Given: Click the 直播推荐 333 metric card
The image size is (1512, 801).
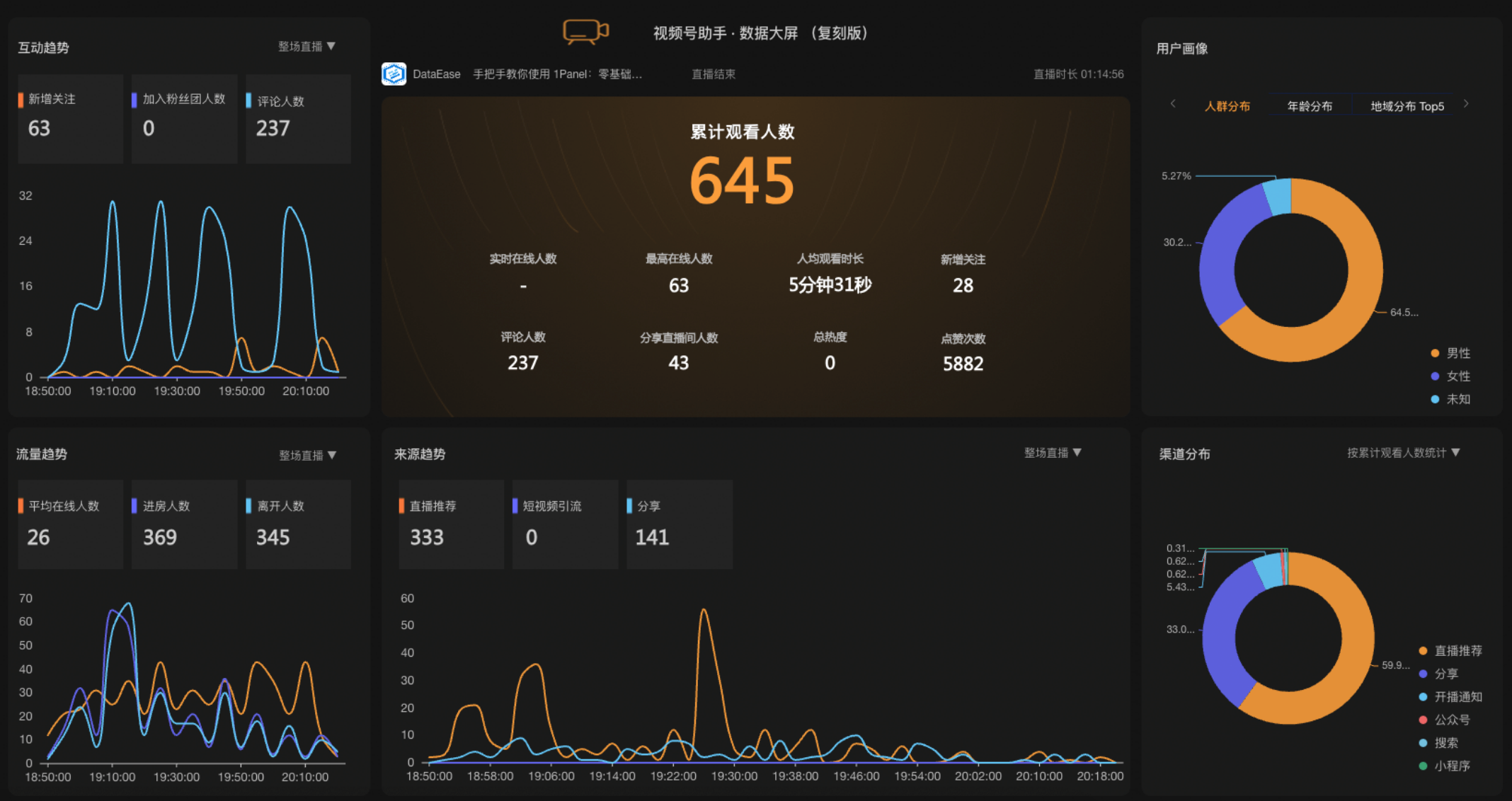Looking at the screenshot, I should tap(451, 524).
